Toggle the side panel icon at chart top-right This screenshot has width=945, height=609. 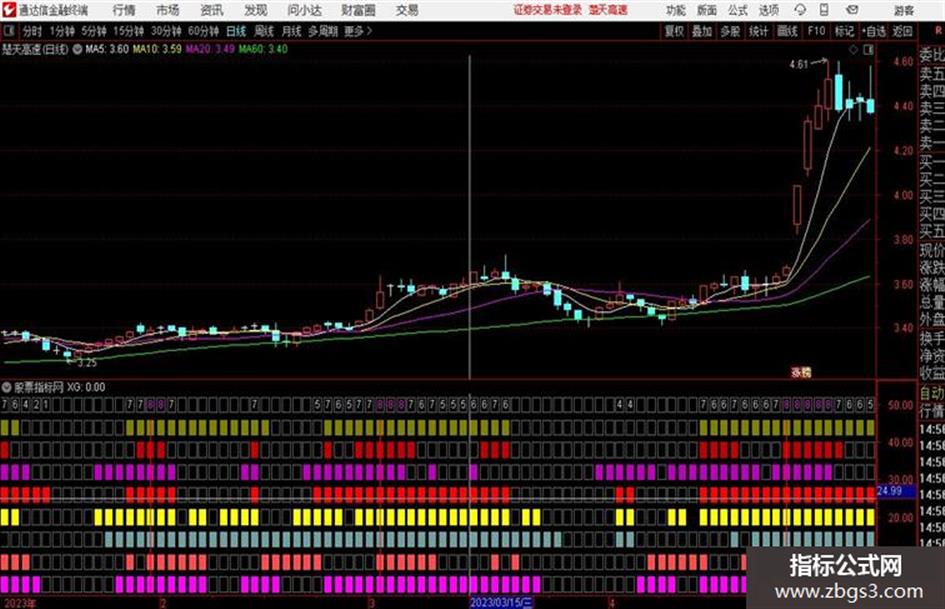pos(868,50)
